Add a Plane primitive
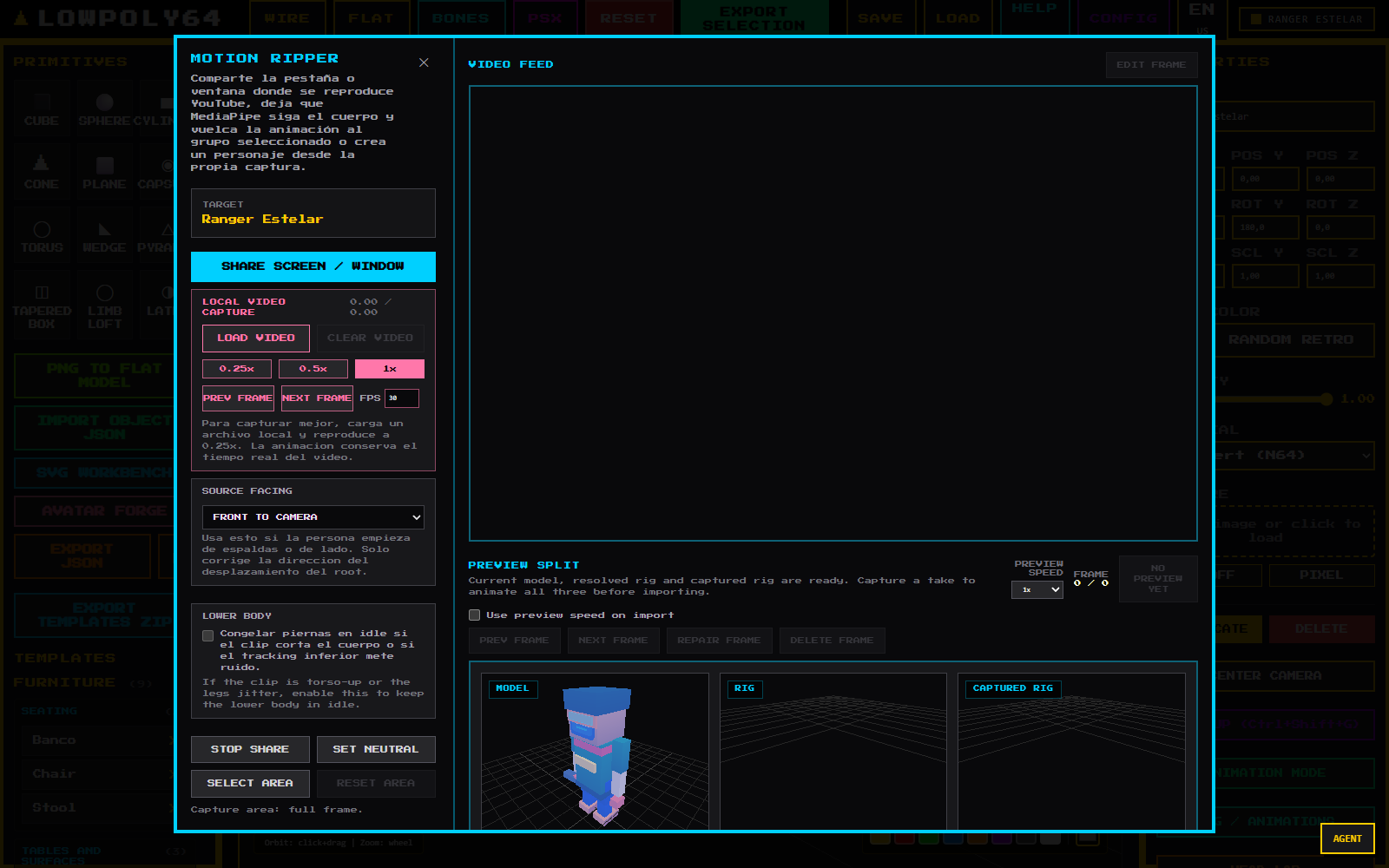This screenshot has width=1389, height=868. coord(104,174)
